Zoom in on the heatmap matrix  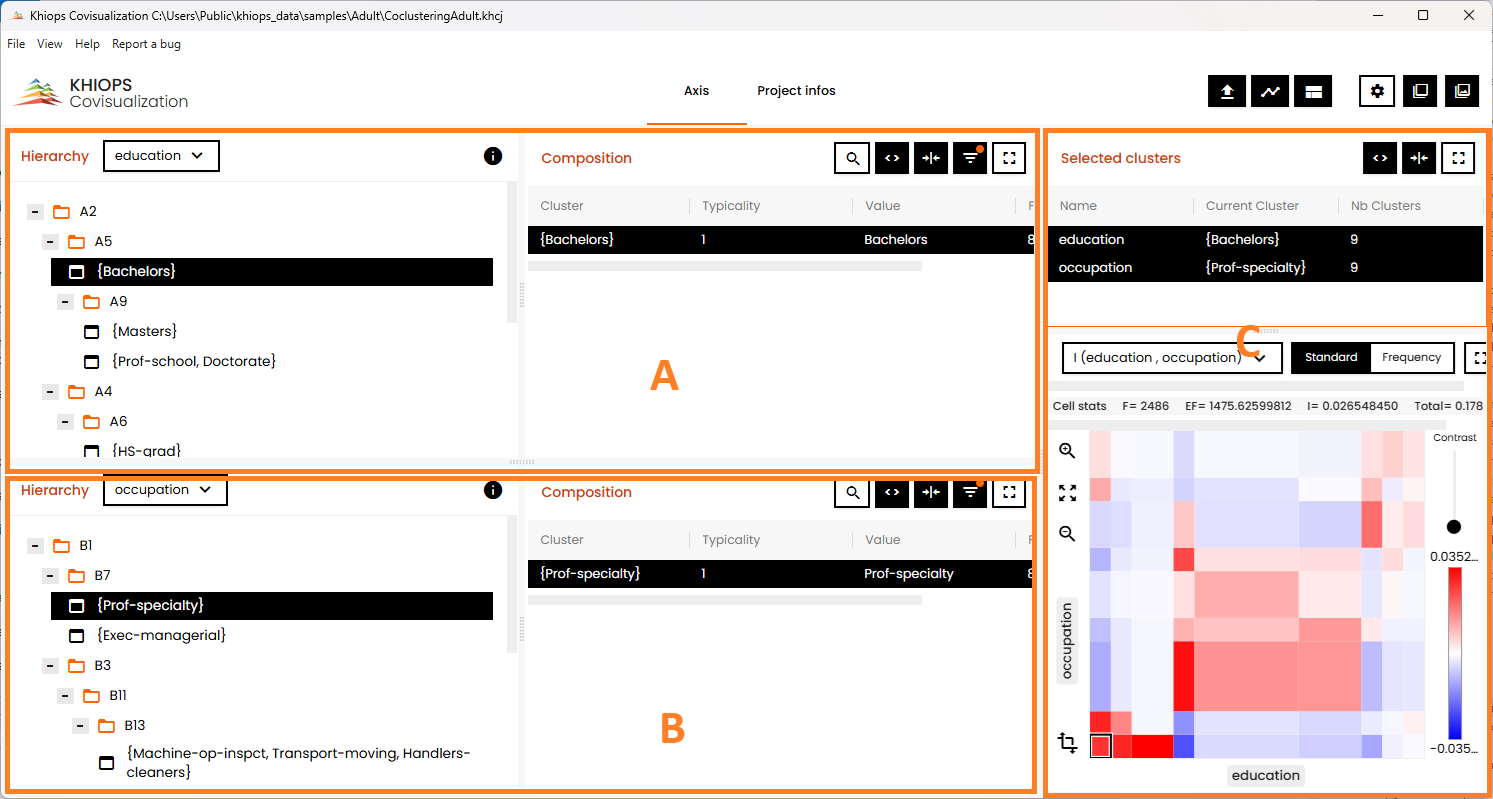(x=1067, y=451)
